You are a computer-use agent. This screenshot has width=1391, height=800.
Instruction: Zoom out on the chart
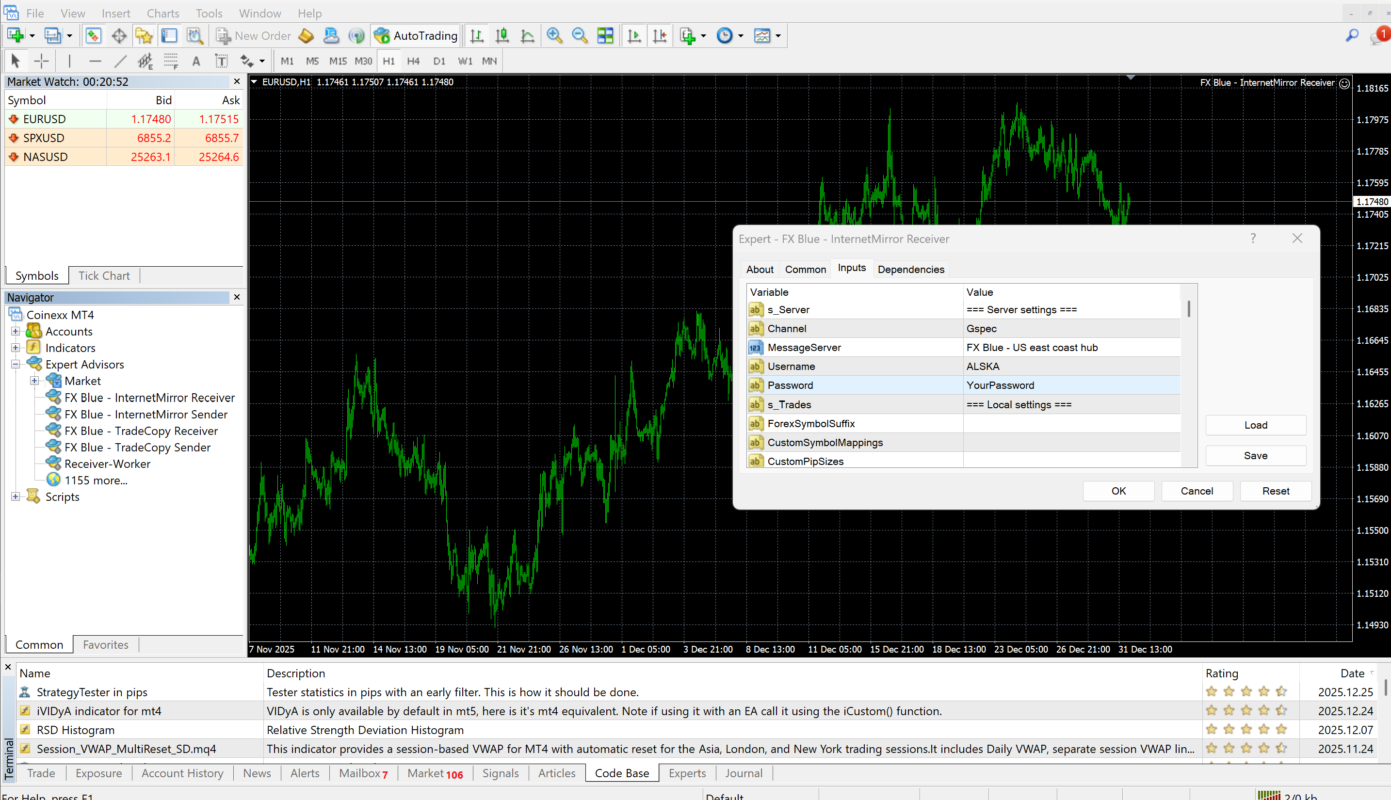pyautogui.click(x=579, y=36)
